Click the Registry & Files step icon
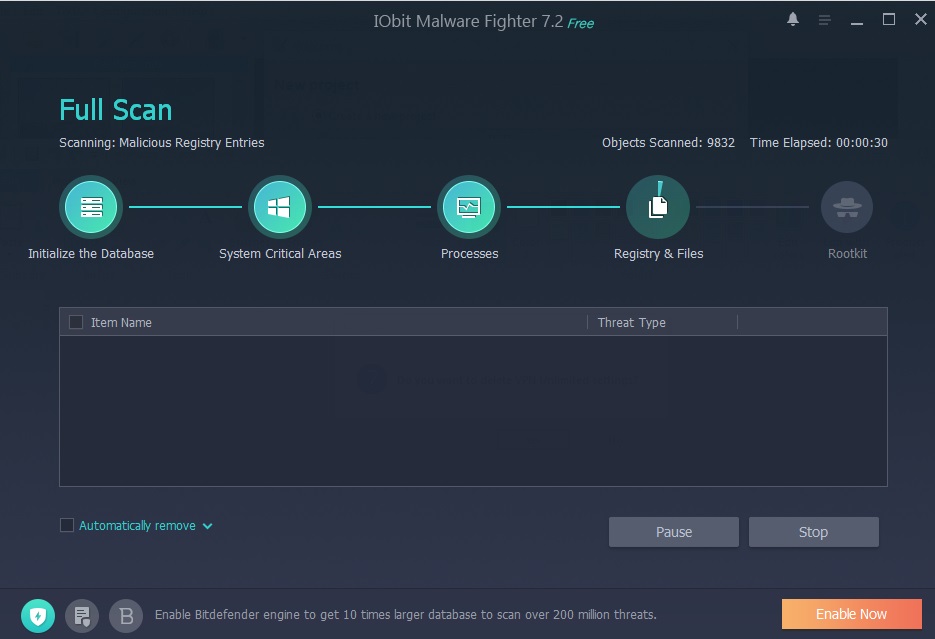 pos(658,207)
